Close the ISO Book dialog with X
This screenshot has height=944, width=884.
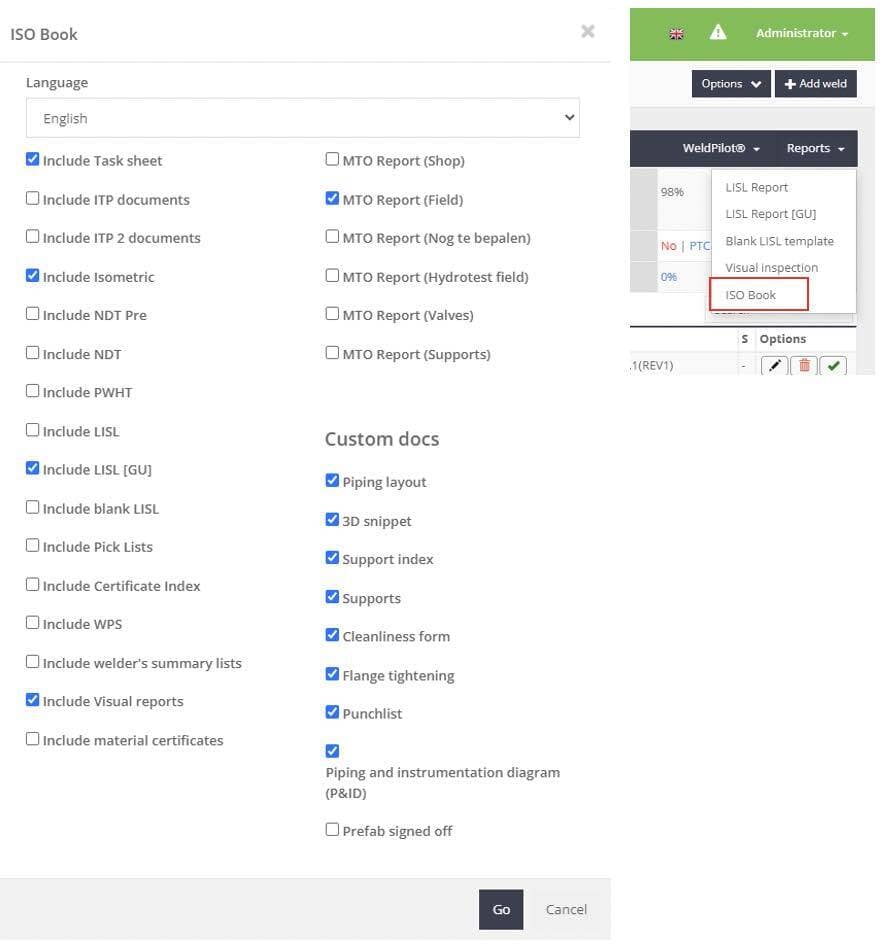click(588, 31)
